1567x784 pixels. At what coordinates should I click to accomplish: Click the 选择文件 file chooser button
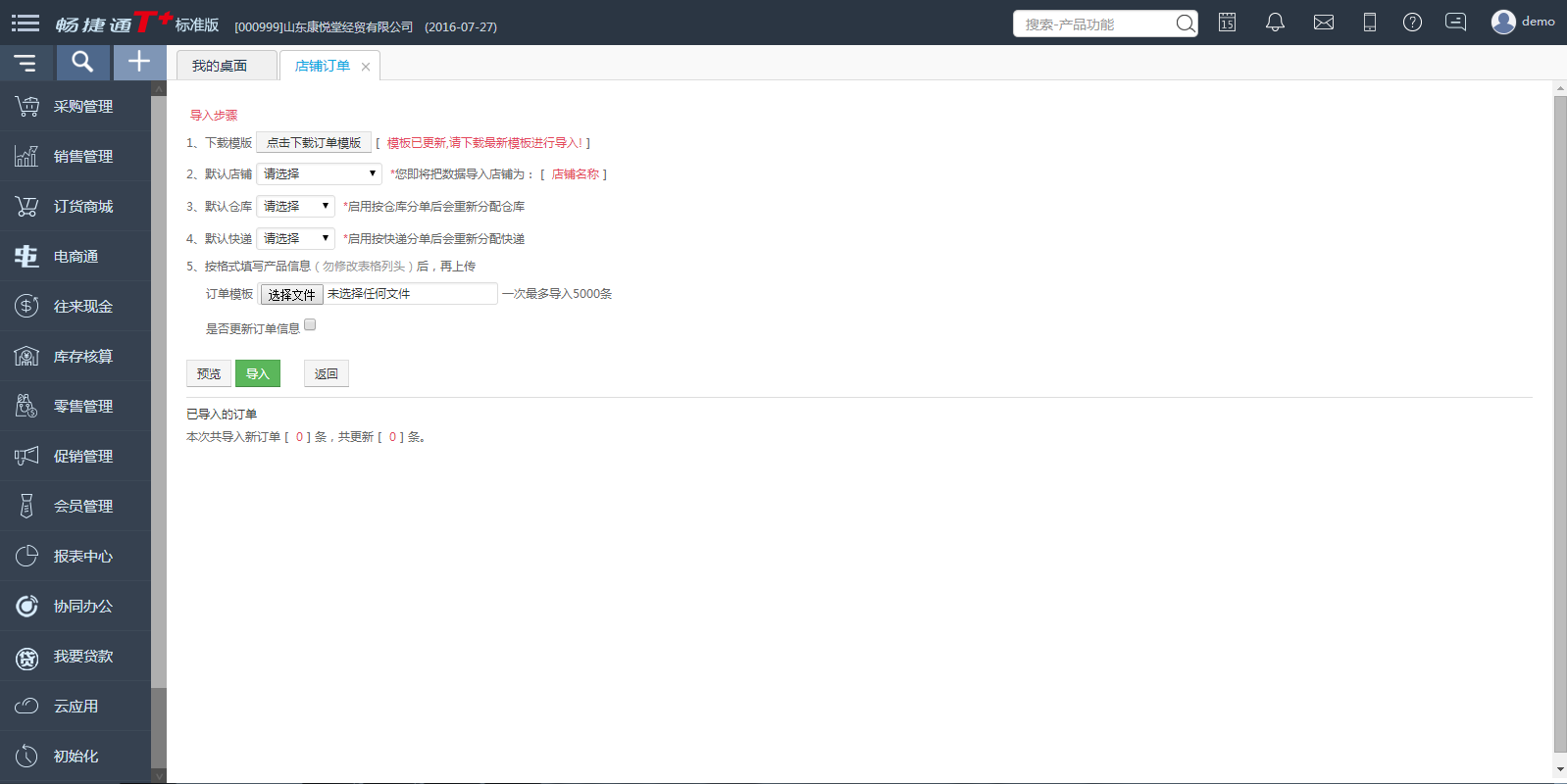pyautogui.click(x=291, y=295)
